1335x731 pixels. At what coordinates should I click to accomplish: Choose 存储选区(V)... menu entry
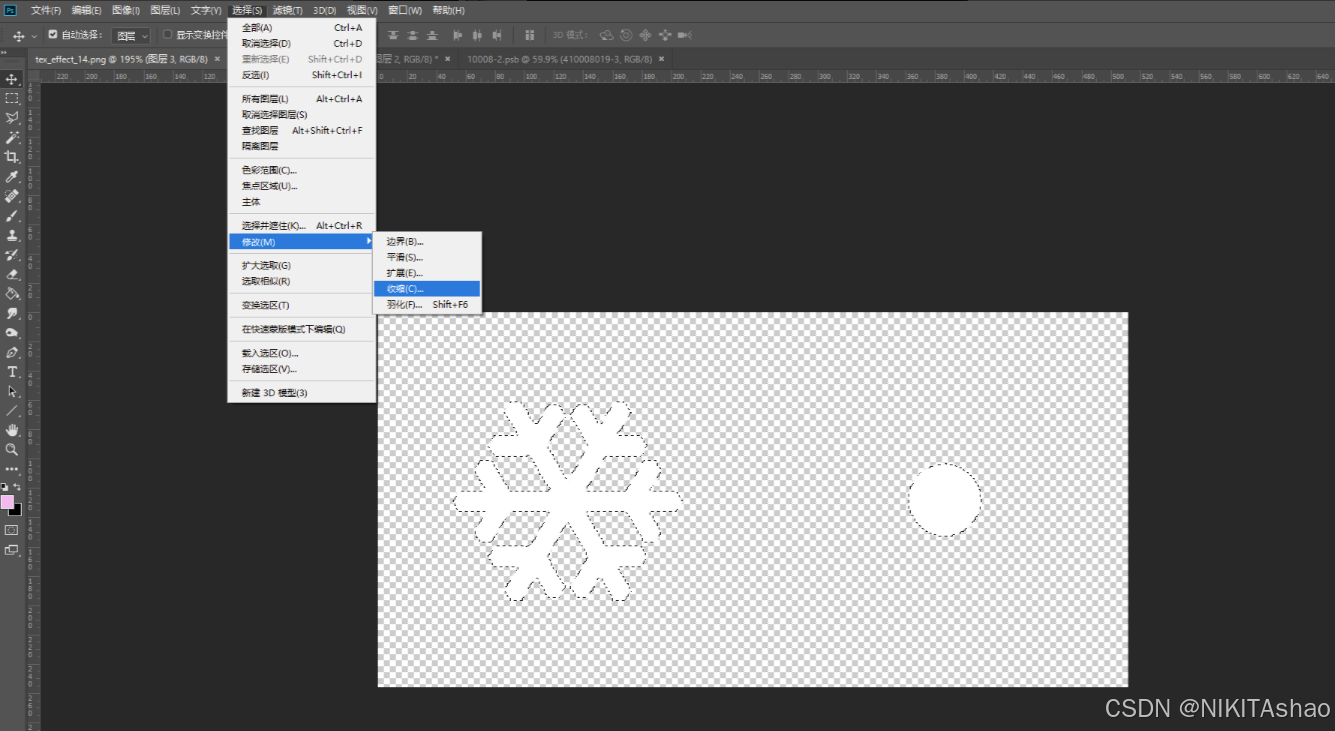tap(301, 369)
